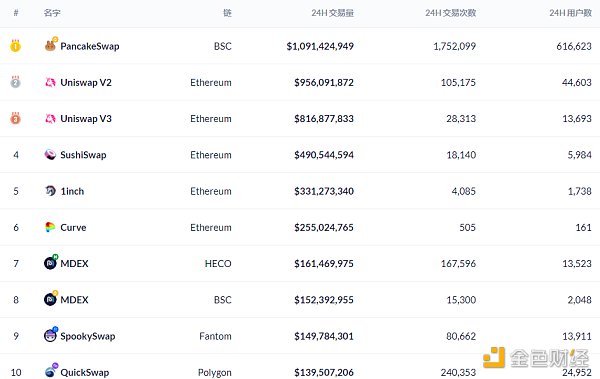Open the PancakeSwap name link
The height and width of the screenshot is (379, 600).
90,46
